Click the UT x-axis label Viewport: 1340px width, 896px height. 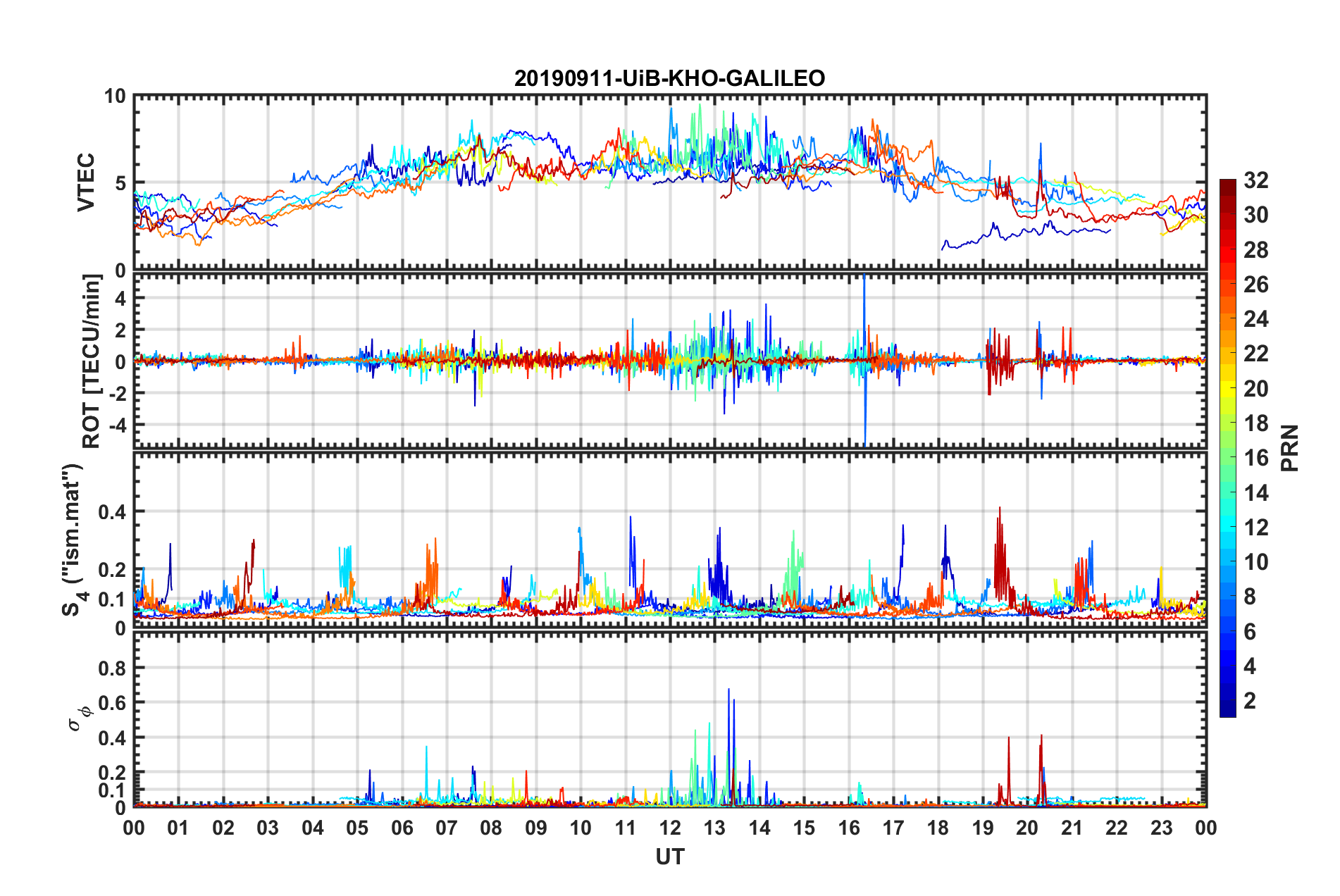pos(670,857)
